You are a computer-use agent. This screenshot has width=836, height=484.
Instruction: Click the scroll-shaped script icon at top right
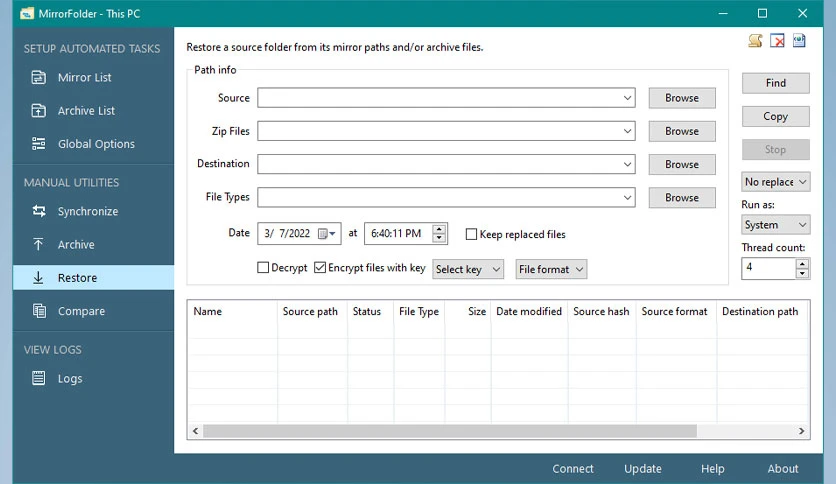[x=755, y=41]
